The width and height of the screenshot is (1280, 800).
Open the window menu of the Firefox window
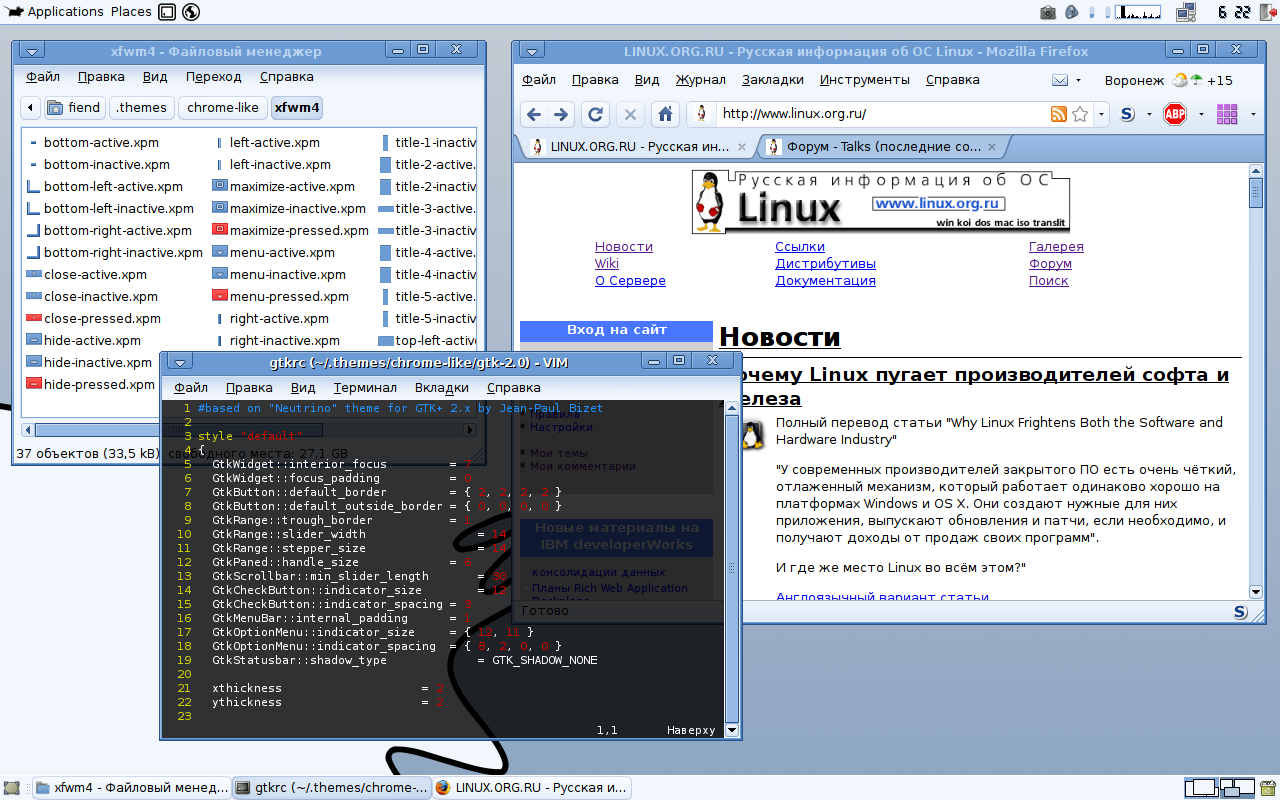click(532, 51)
